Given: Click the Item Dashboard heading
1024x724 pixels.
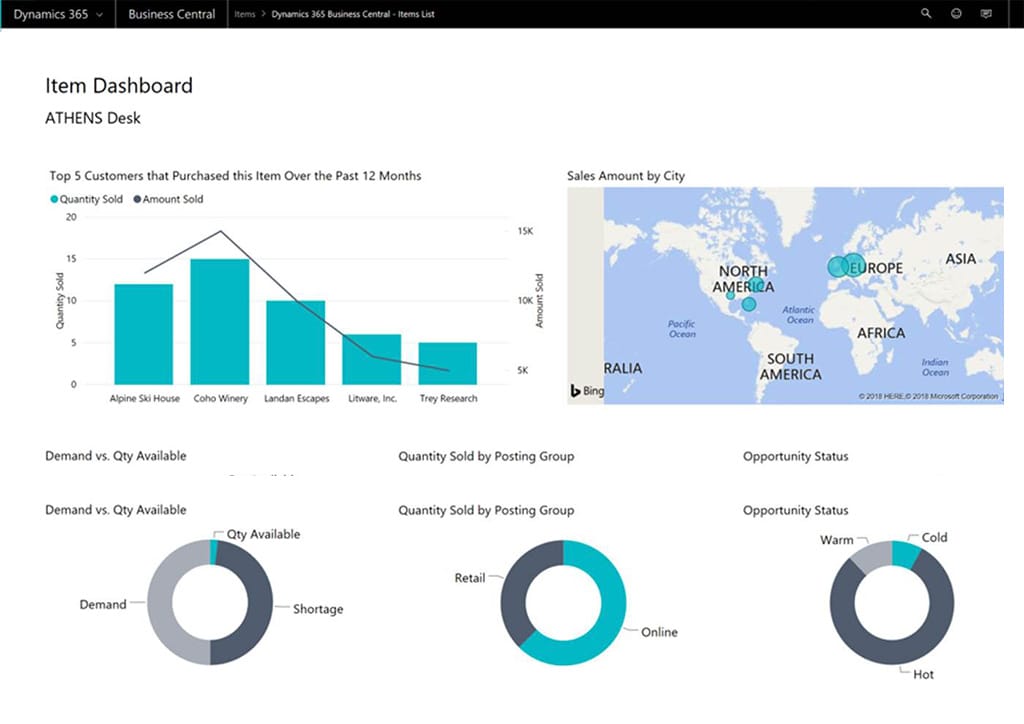Looking at the screenshot, I should 119,86.
